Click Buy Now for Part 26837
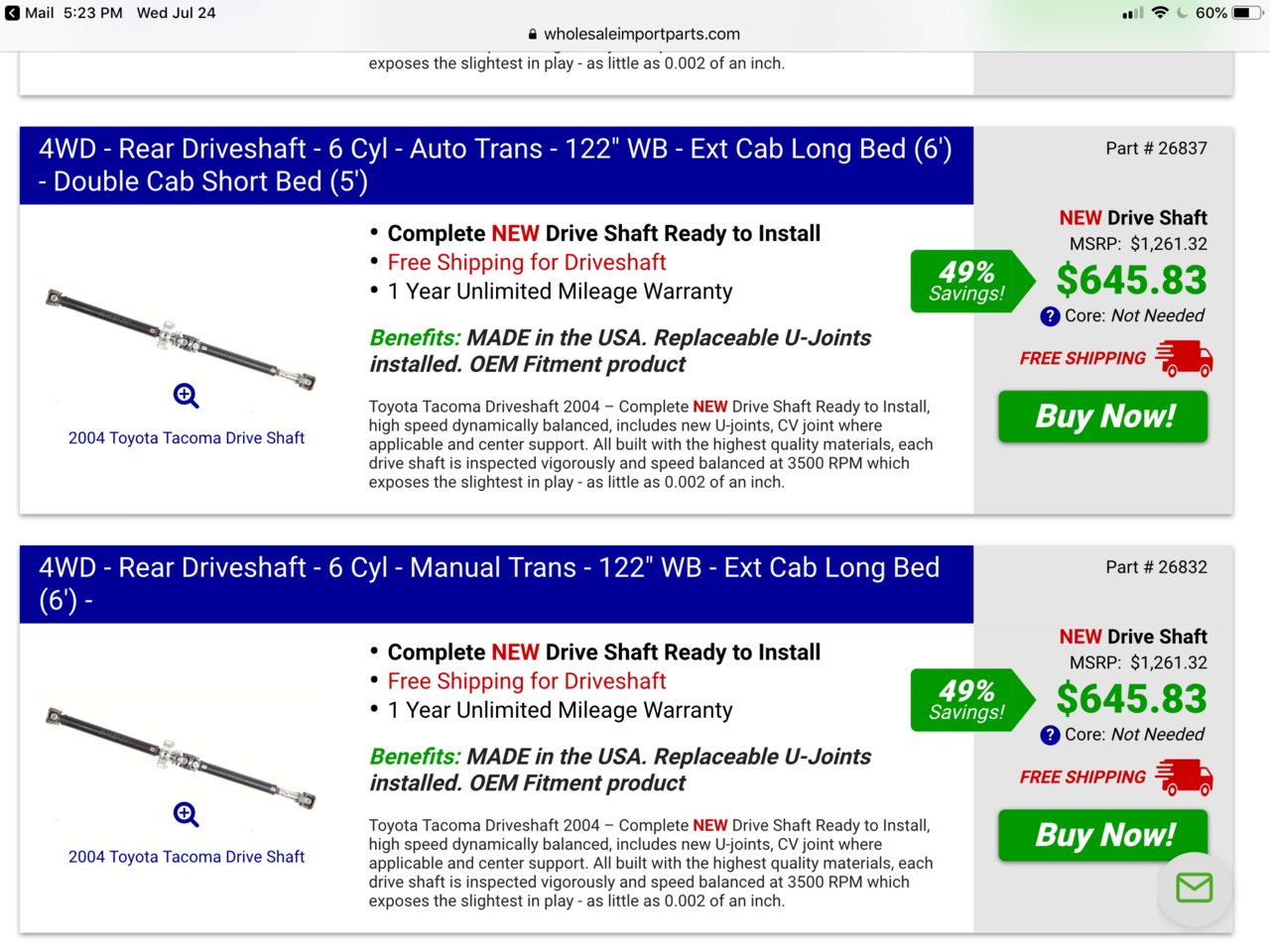This screenshot has height=952, width=1270. pos(1103,416)
